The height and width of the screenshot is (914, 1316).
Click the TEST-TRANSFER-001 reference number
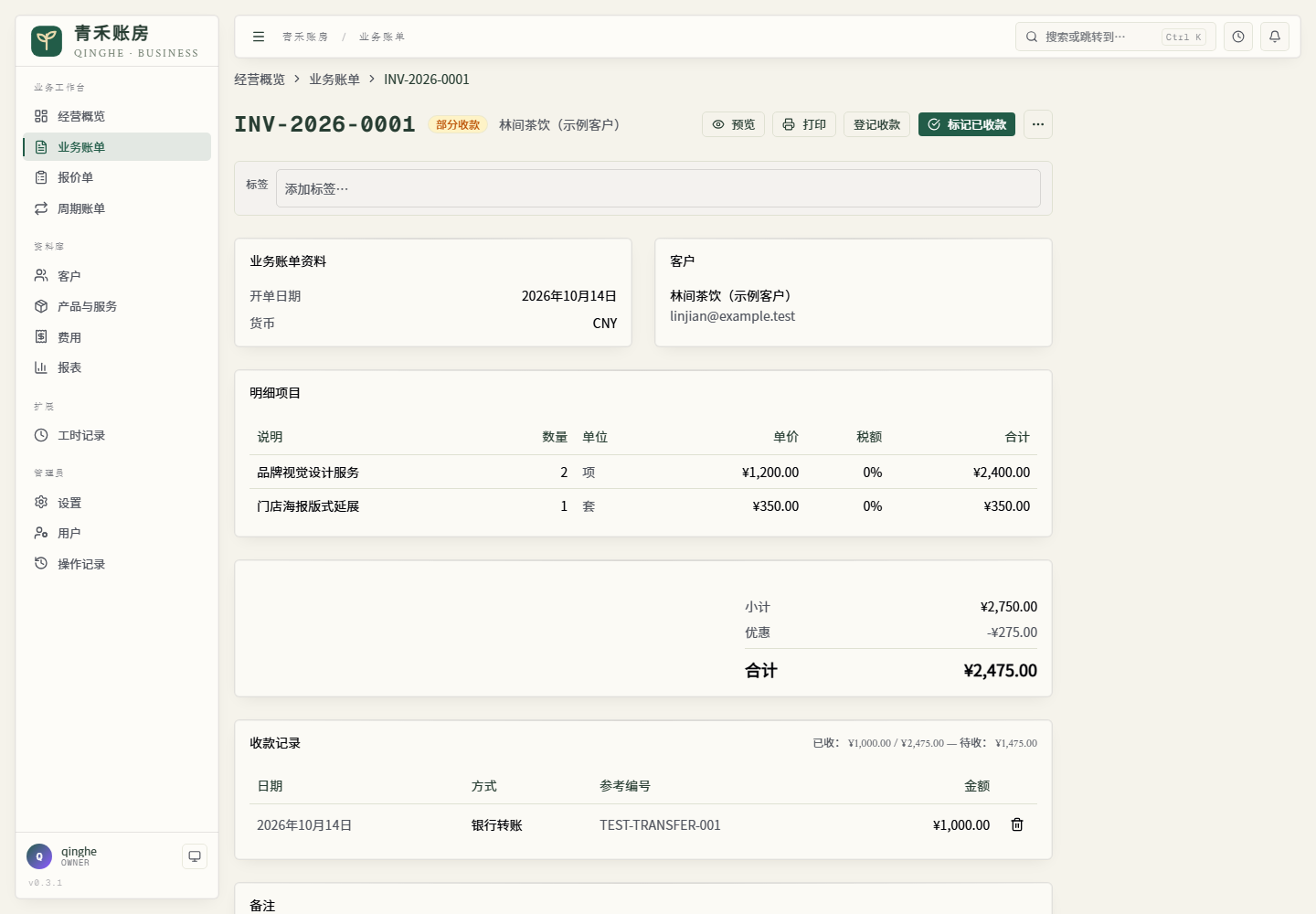point(660,825)
